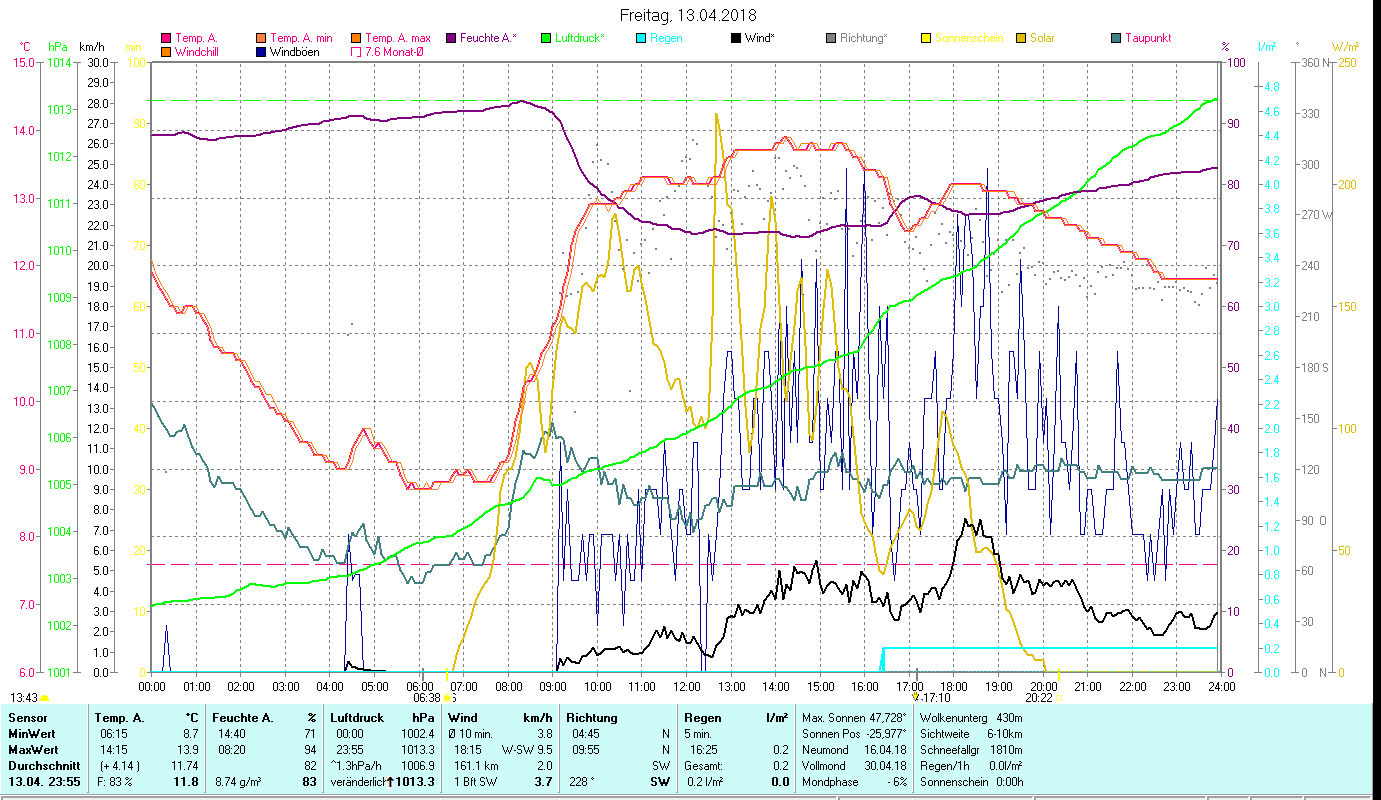1381x800 pixels.
Task: Click the sunset sun icon beside 20:22
Action: (x=1059, y=698)
